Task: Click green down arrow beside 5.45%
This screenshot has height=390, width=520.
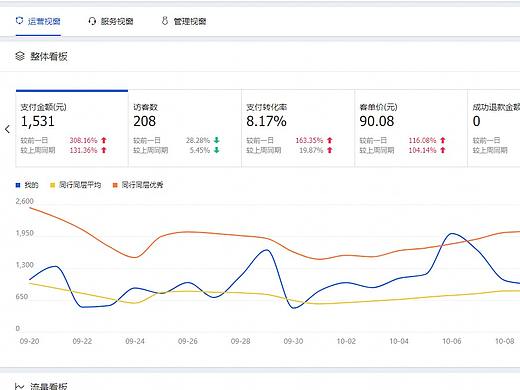Action: [x=217, y=150]
